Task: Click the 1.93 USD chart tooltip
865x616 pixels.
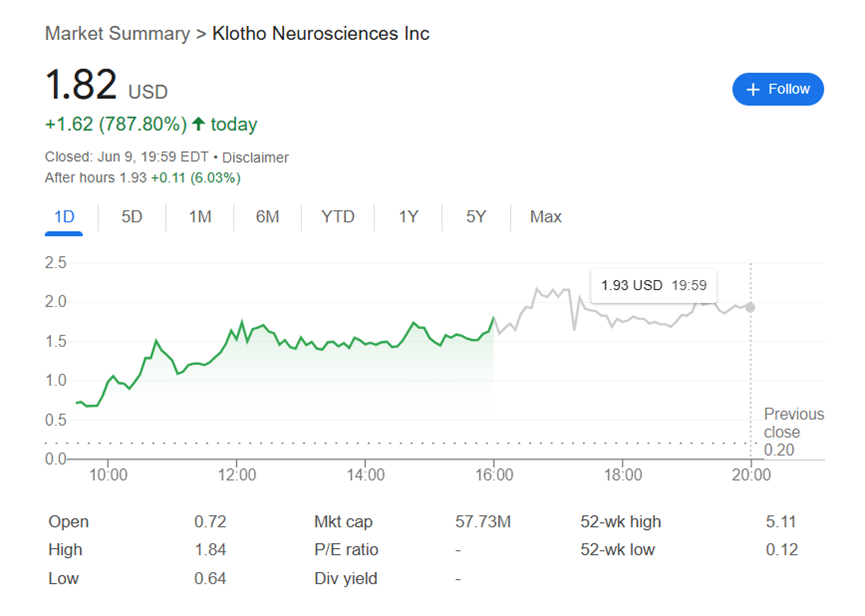Action: [x=654, y=285]
